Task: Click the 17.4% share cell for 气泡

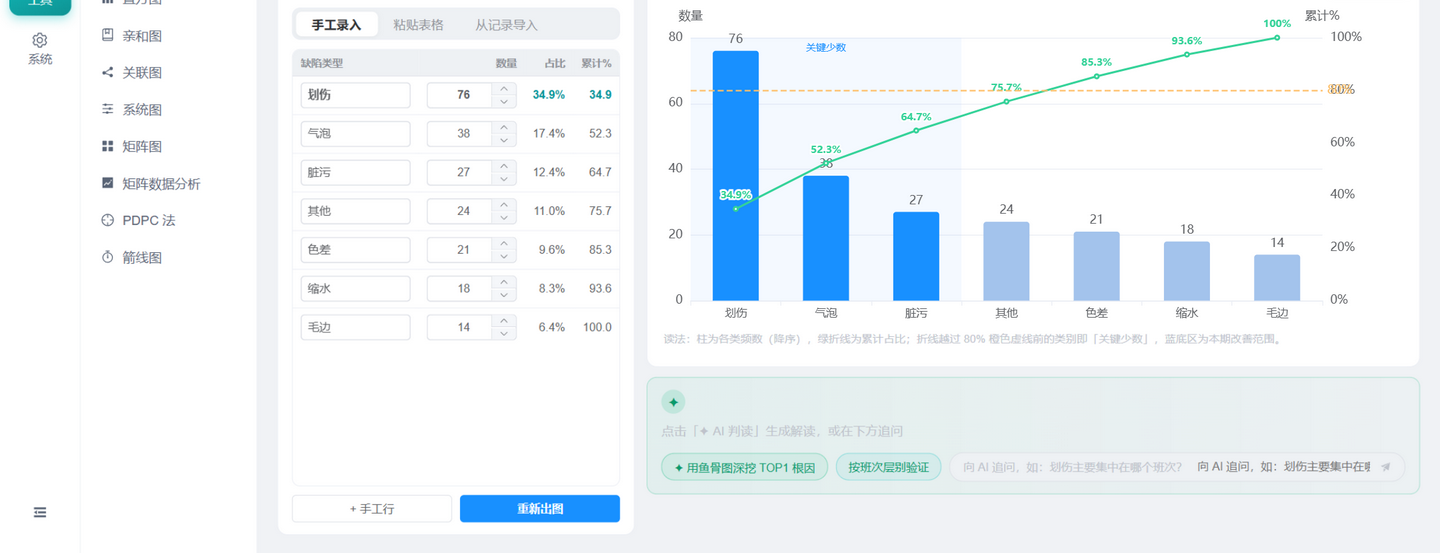Action: click(x=549, y=134)
